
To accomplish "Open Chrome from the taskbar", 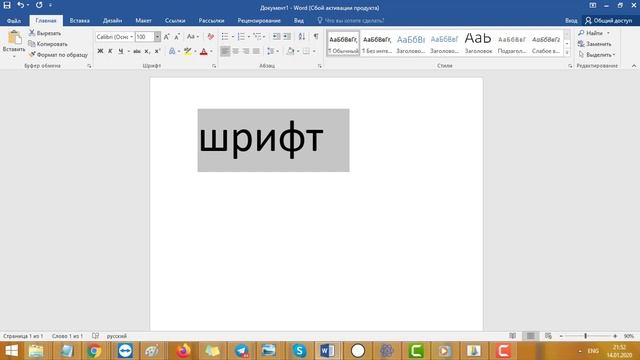I will tap(94, 351).
